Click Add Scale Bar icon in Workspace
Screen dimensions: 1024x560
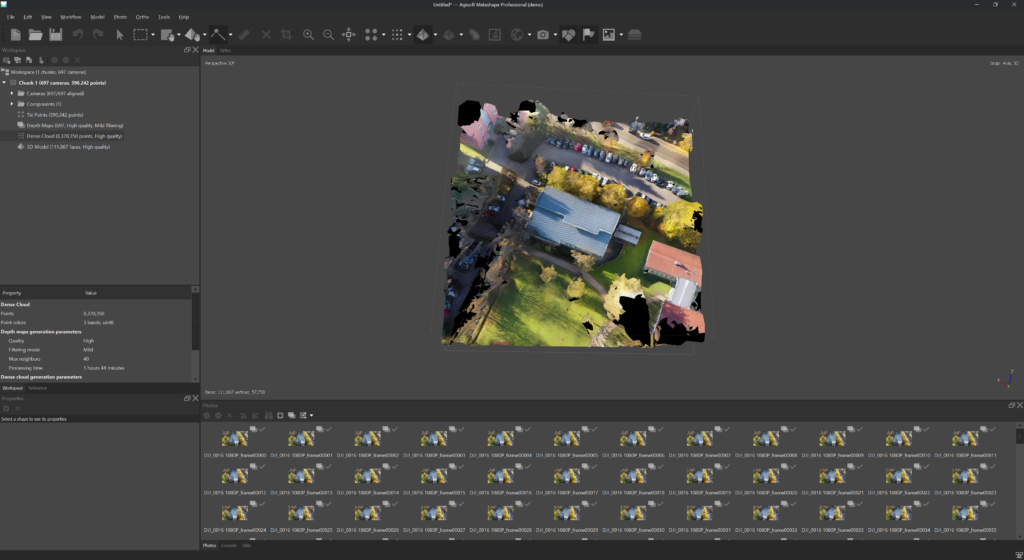40,60
